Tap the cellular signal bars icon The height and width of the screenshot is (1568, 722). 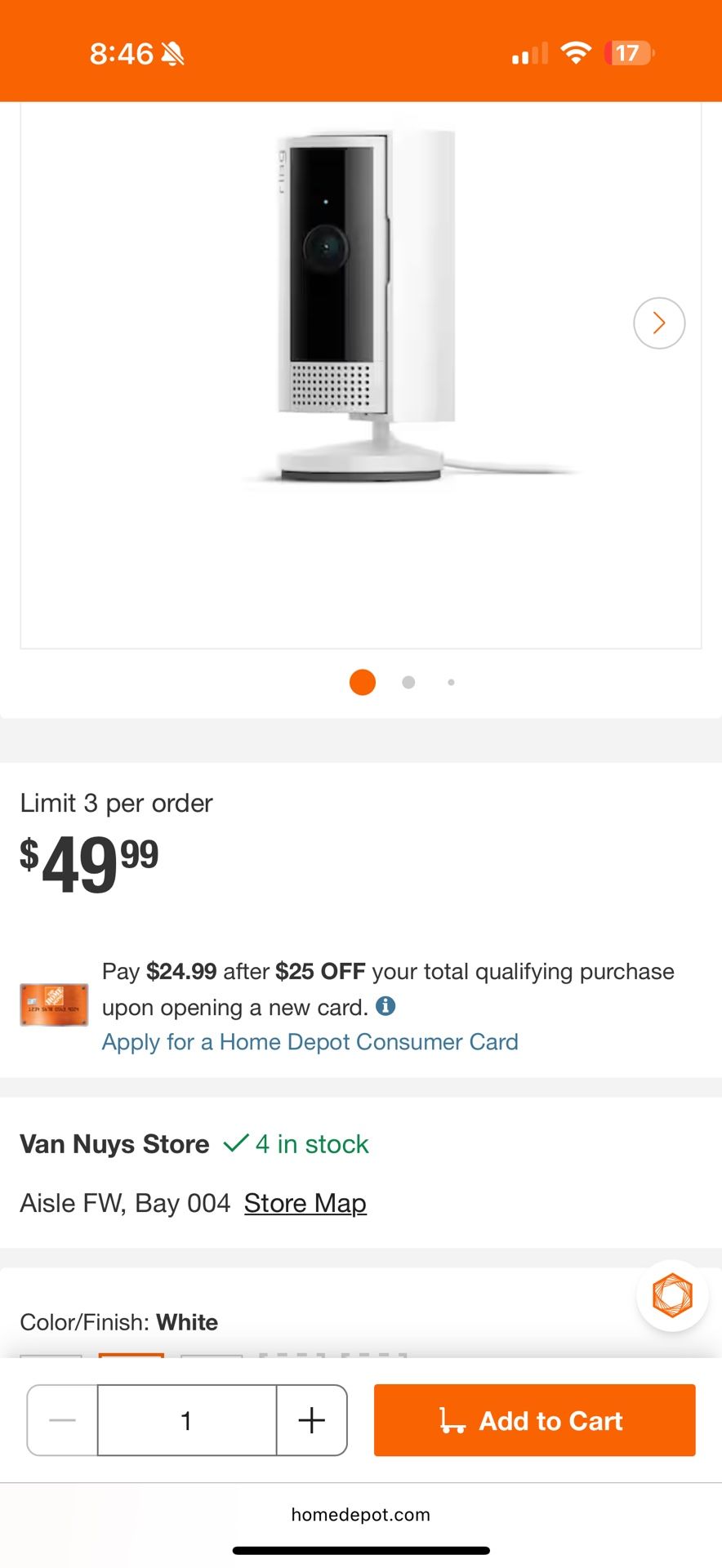(x=529, y=55)
